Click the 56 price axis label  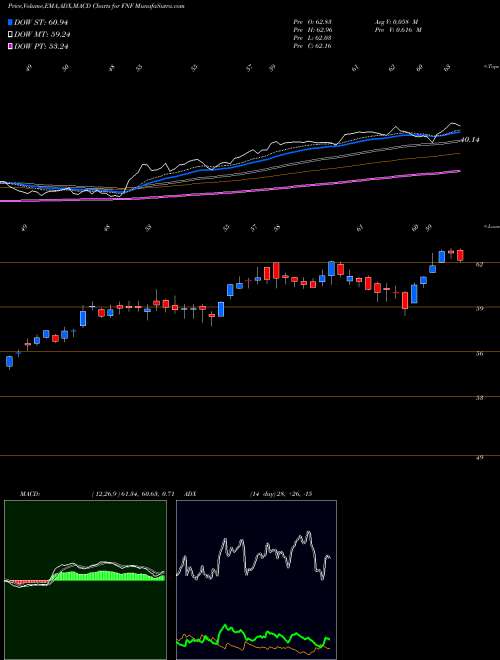(x=481, y=354)
